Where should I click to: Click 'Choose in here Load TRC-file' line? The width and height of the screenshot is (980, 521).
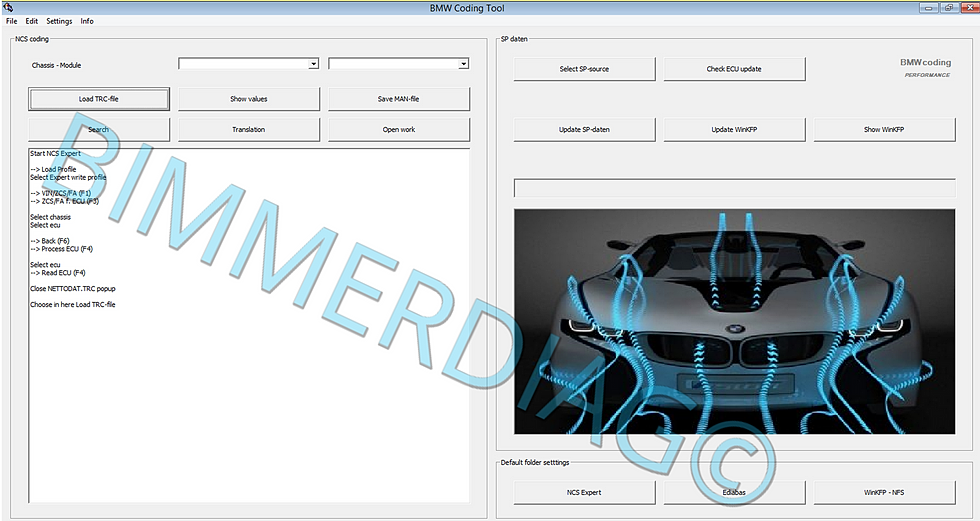tap(72, 305)
